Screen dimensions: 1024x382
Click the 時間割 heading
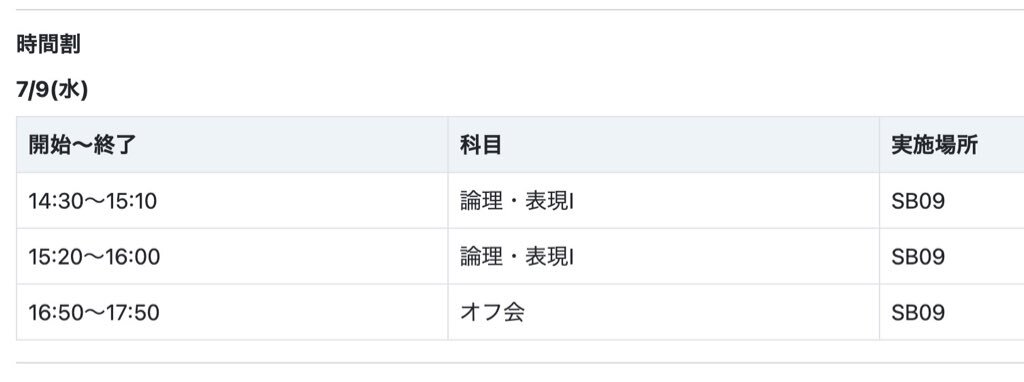pyautogui.click(x=48, y=44)
